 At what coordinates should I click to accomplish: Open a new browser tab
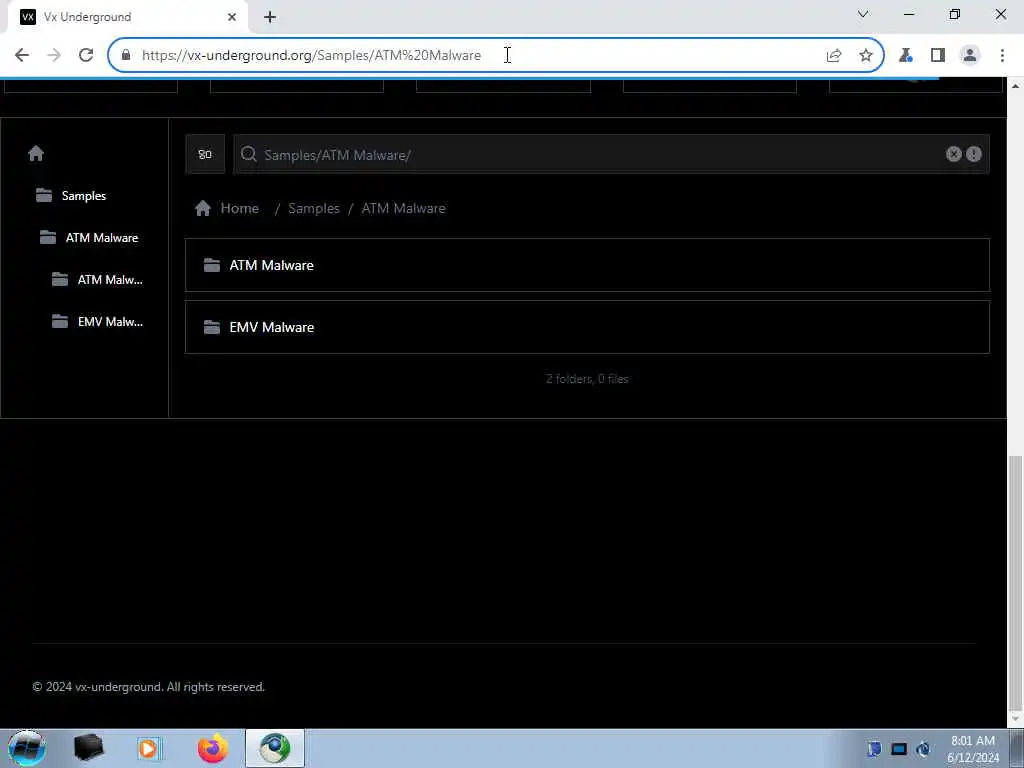pos(270,17)
